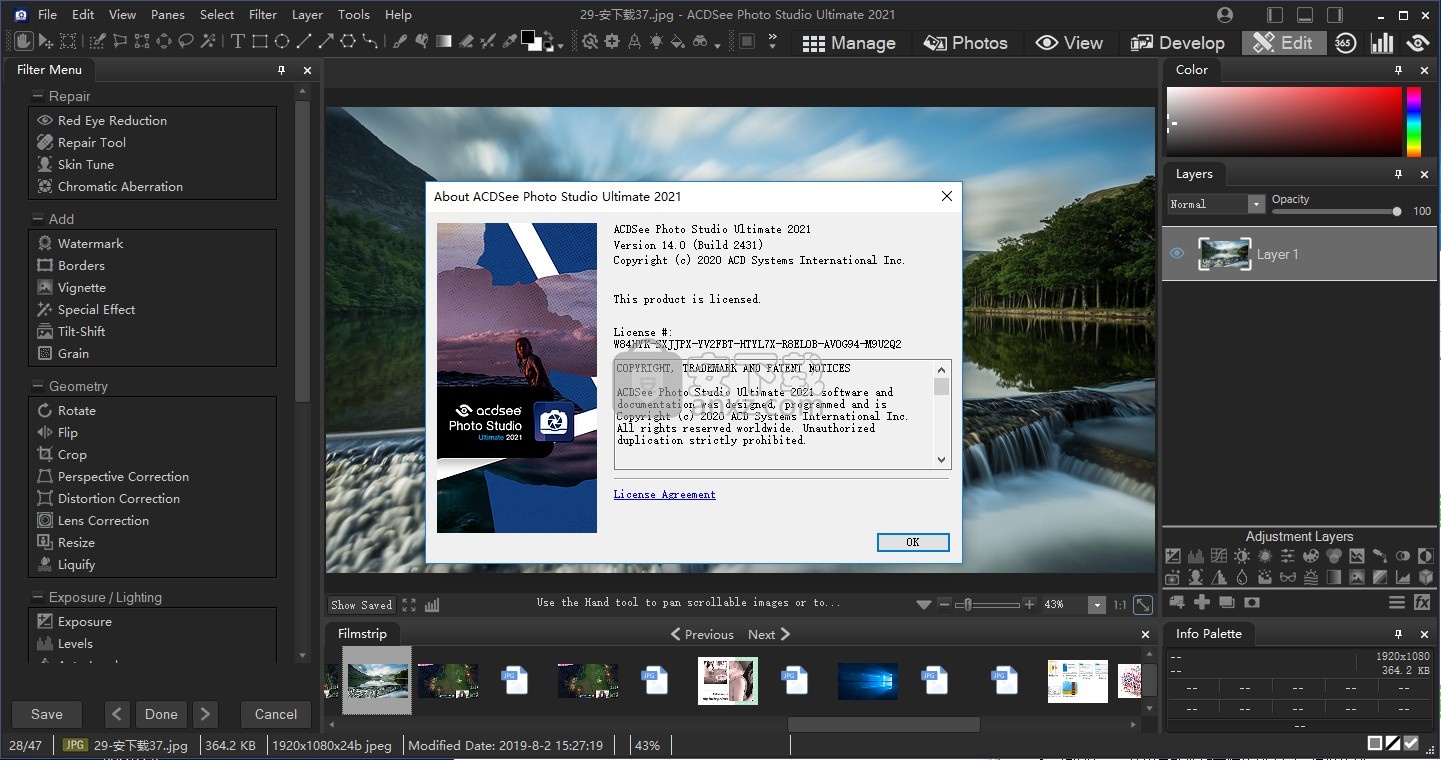Click the Done button

pos(161,714)
